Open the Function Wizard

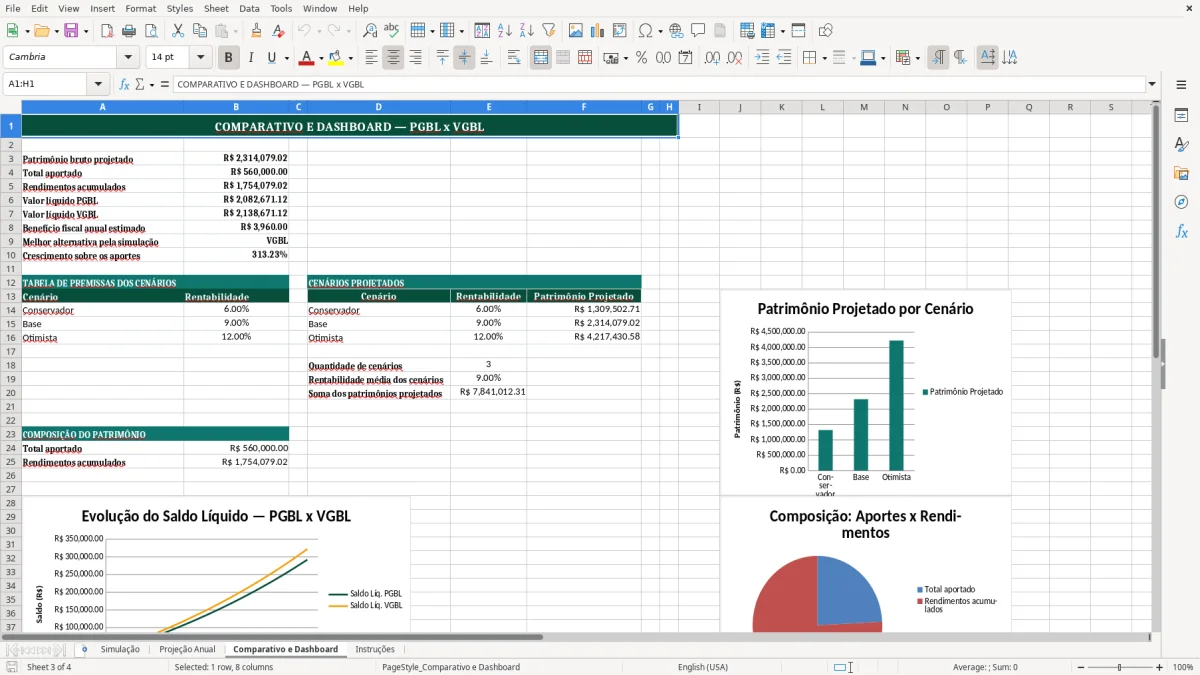[x=125, y=85]
